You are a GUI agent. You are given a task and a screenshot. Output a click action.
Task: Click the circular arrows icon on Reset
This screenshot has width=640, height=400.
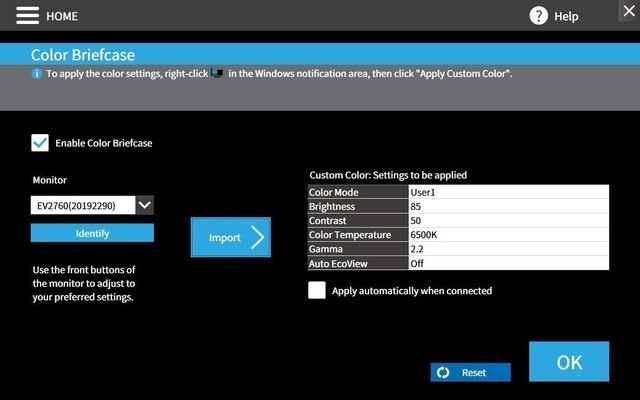(444, 373)
